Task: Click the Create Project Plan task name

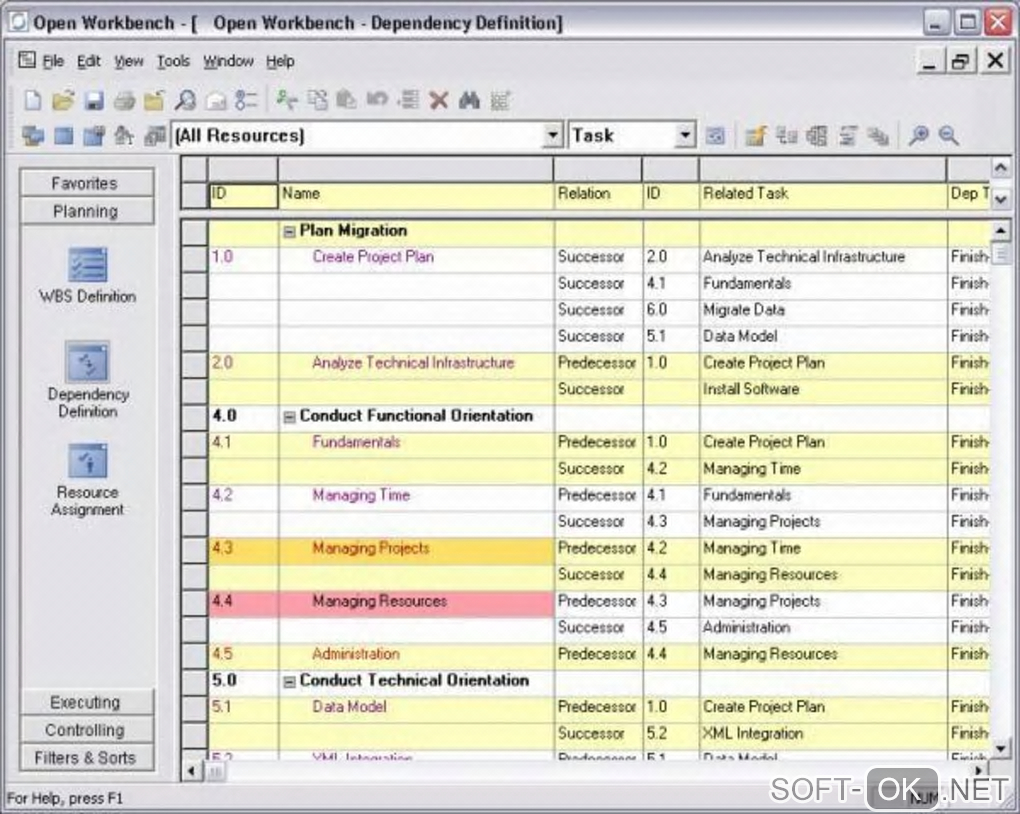Action: pyautogui.click(x=373, y=257)
